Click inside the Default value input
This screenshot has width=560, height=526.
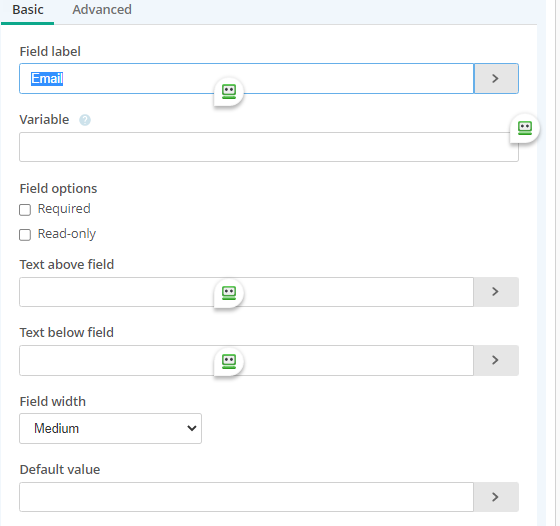coord(246,497)
